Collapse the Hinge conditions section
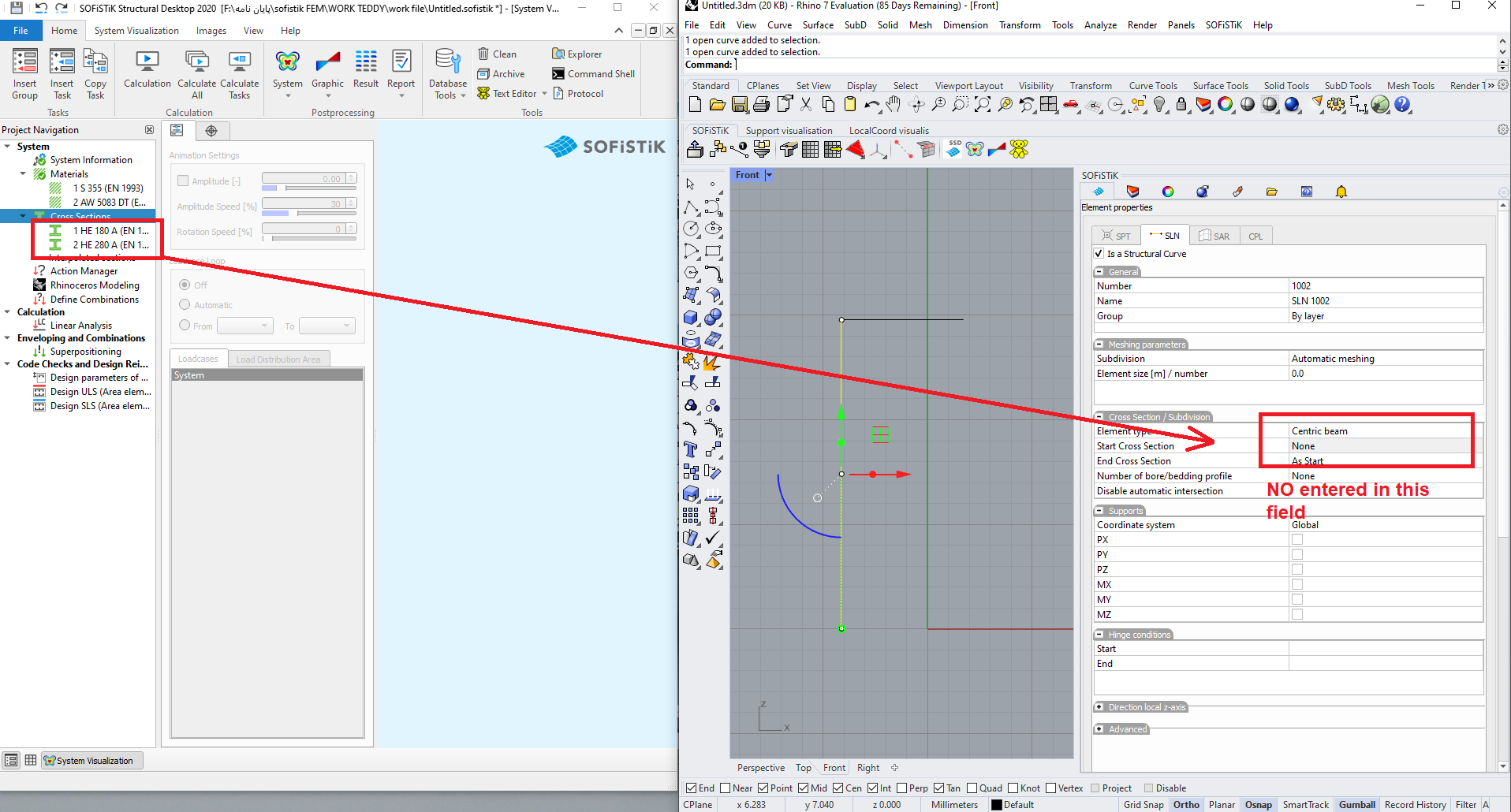 click(x=1099, y=635)
